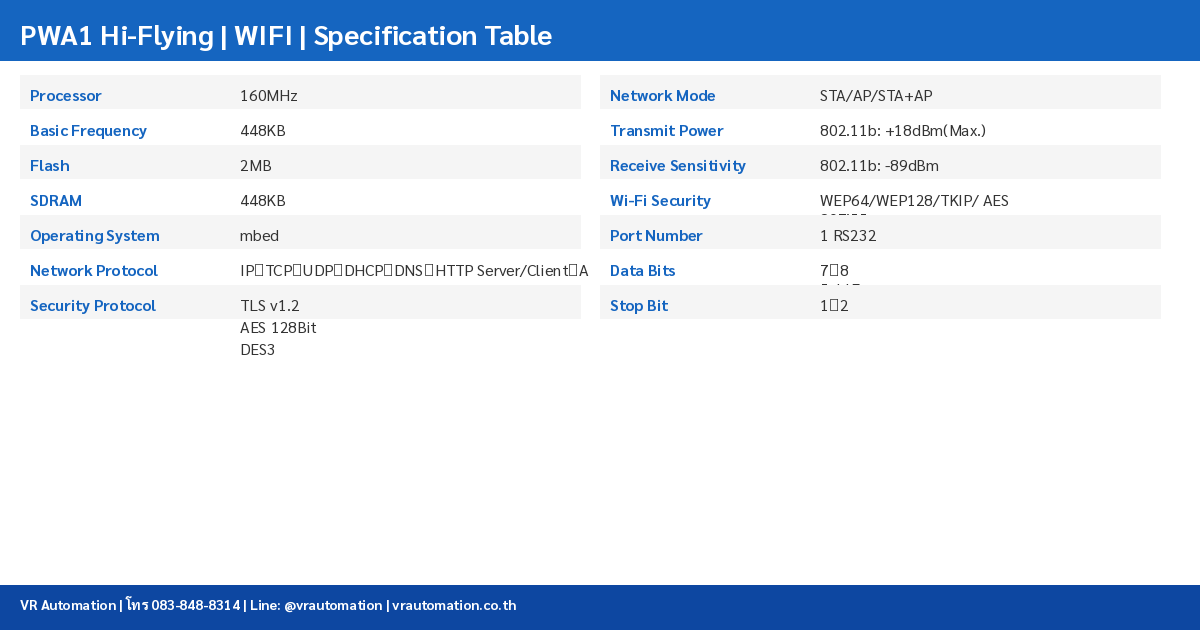
Task: Click the Processor row label
Action: pos(66,96)
